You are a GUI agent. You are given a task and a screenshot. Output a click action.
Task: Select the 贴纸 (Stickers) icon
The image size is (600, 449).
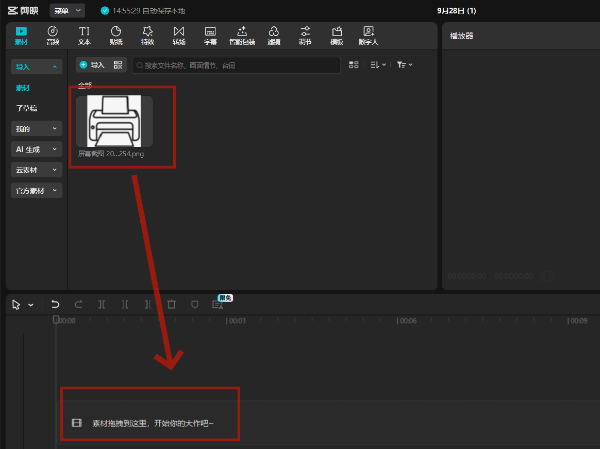click(116, 36)
